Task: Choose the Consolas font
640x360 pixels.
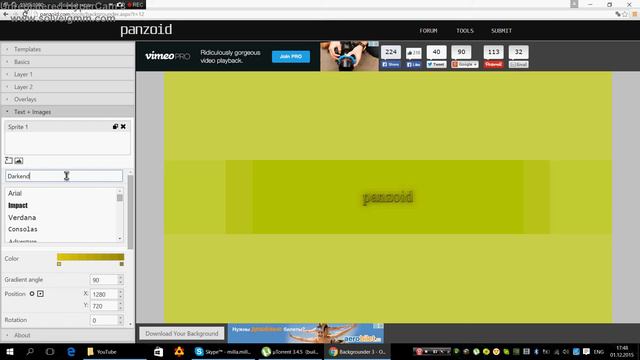Action: [23, 229]
